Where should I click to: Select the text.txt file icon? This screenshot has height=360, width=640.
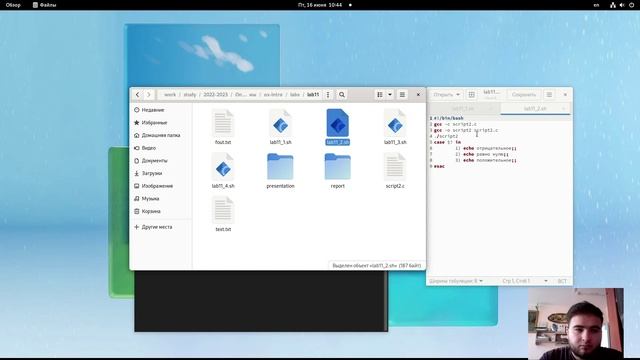[223, 211]
